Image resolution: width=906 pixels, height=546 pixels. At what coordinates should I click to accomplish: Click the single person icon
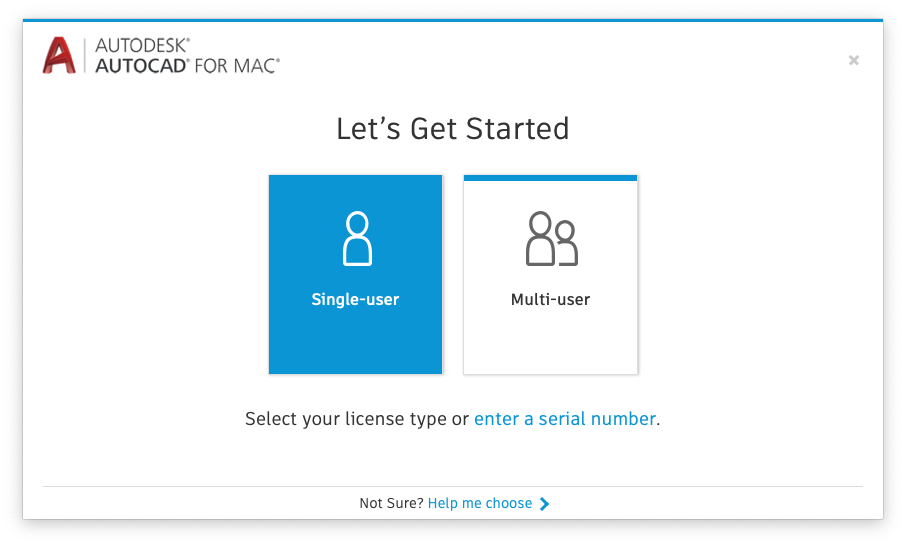pyautogui.click(x=356, y=238)
